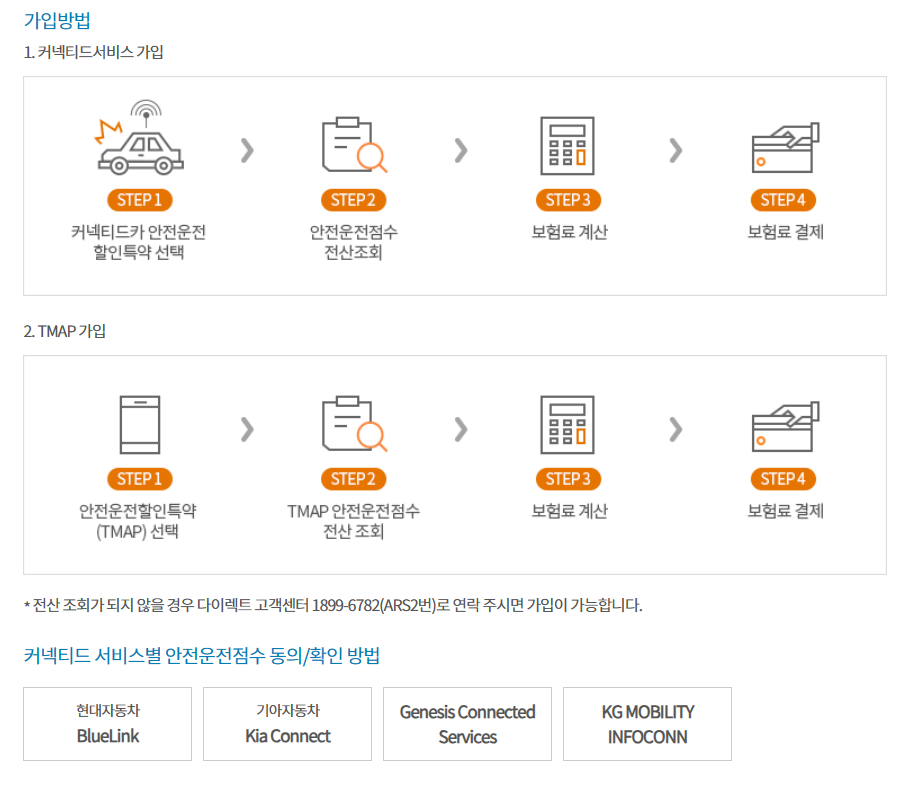Click chevron arrow after connected car step 1
The height and width of the screenshot is (785, 914).
pyautogui.click(x=247, y=150)
